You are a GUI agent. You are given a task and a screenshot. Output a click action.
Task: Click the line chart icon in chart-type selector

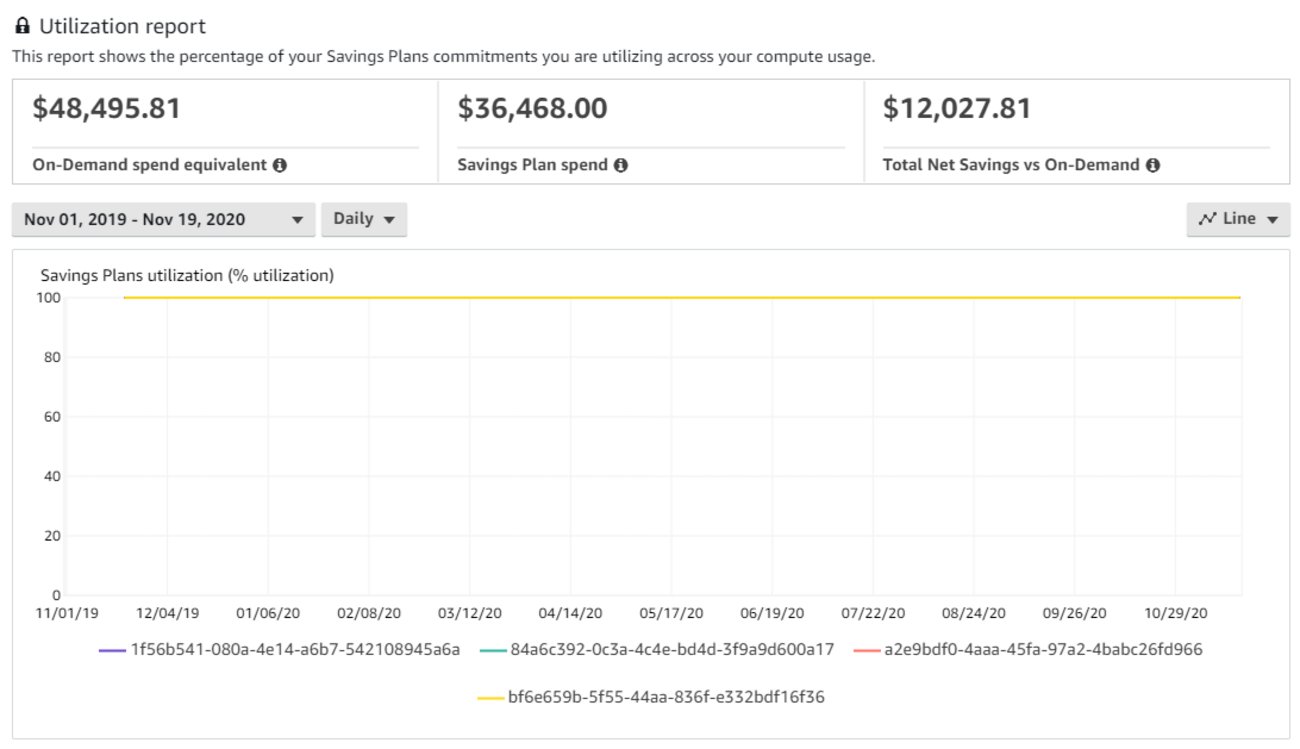coord(1208,219)
